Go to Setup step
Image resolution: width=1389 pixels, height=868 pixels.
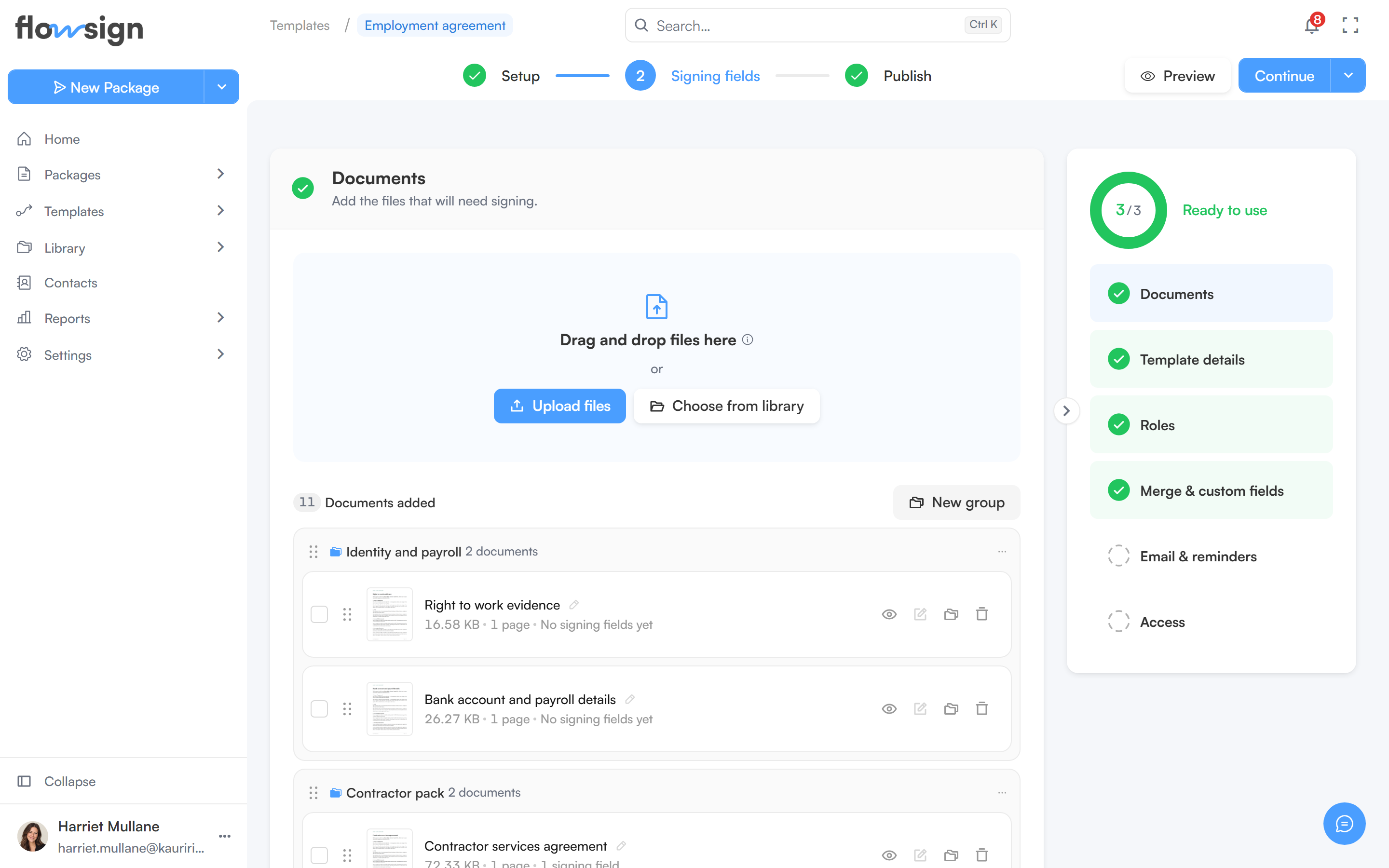click(501, 76)
